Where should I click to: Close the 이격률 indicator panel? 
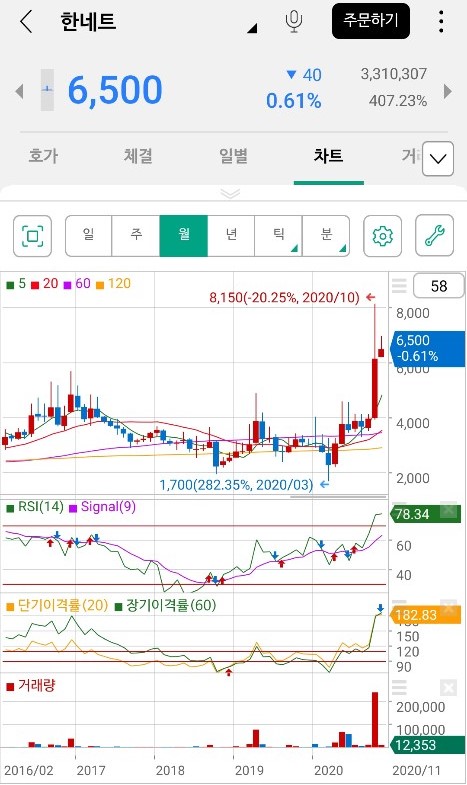pyautogui.click(x=448, y=608)
